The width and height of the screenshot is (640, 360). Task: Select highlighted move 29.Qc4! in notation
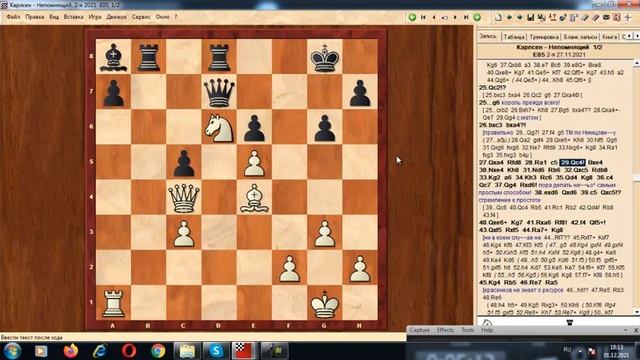pyautogui.click(x=572, y=162)
